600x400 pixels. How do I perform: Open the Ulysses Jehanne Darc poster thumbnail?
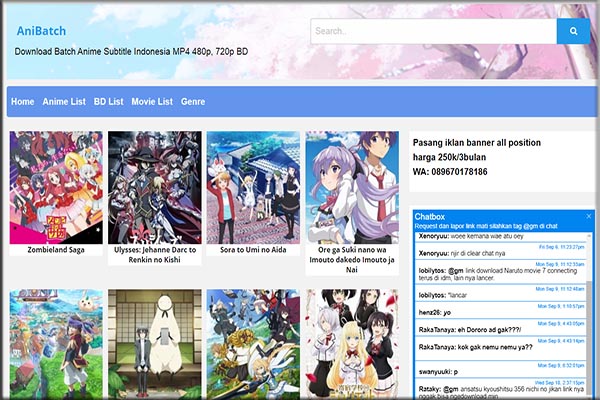(x=155, y=188)
